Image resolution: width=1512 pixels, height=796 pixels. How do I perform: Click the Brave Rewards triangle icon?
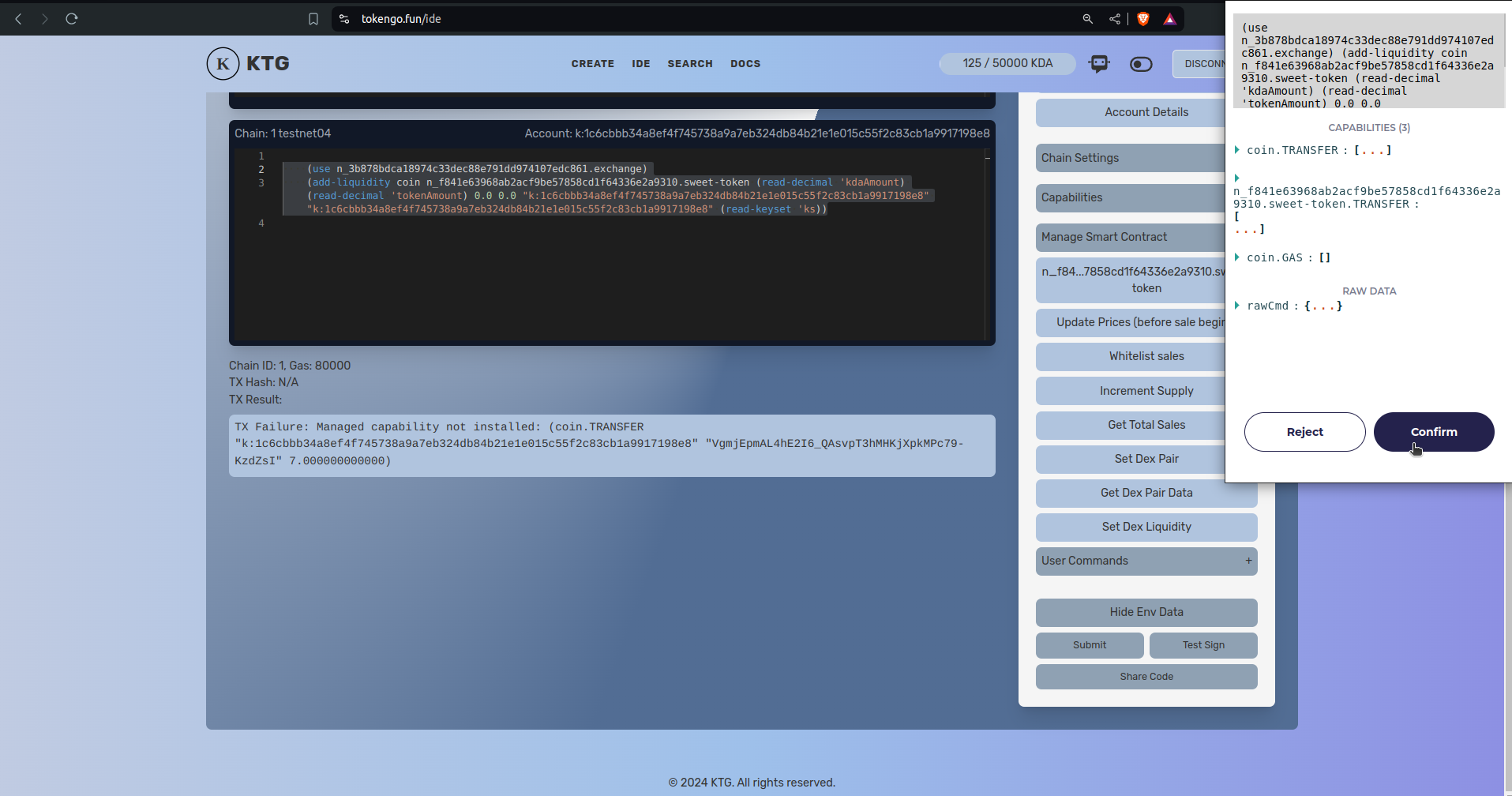(1170, 19)
